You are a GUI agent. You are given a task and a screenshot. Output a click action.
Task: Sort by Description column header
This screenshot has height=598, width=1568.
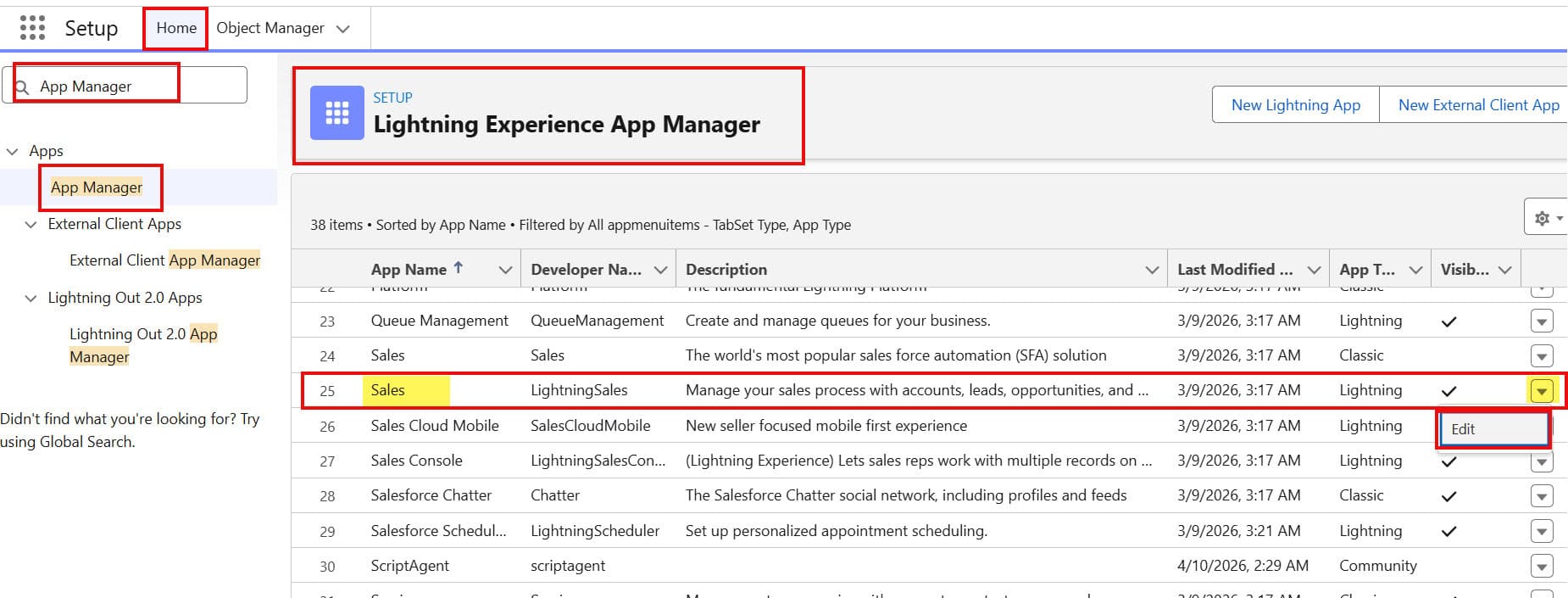(726, 270)
